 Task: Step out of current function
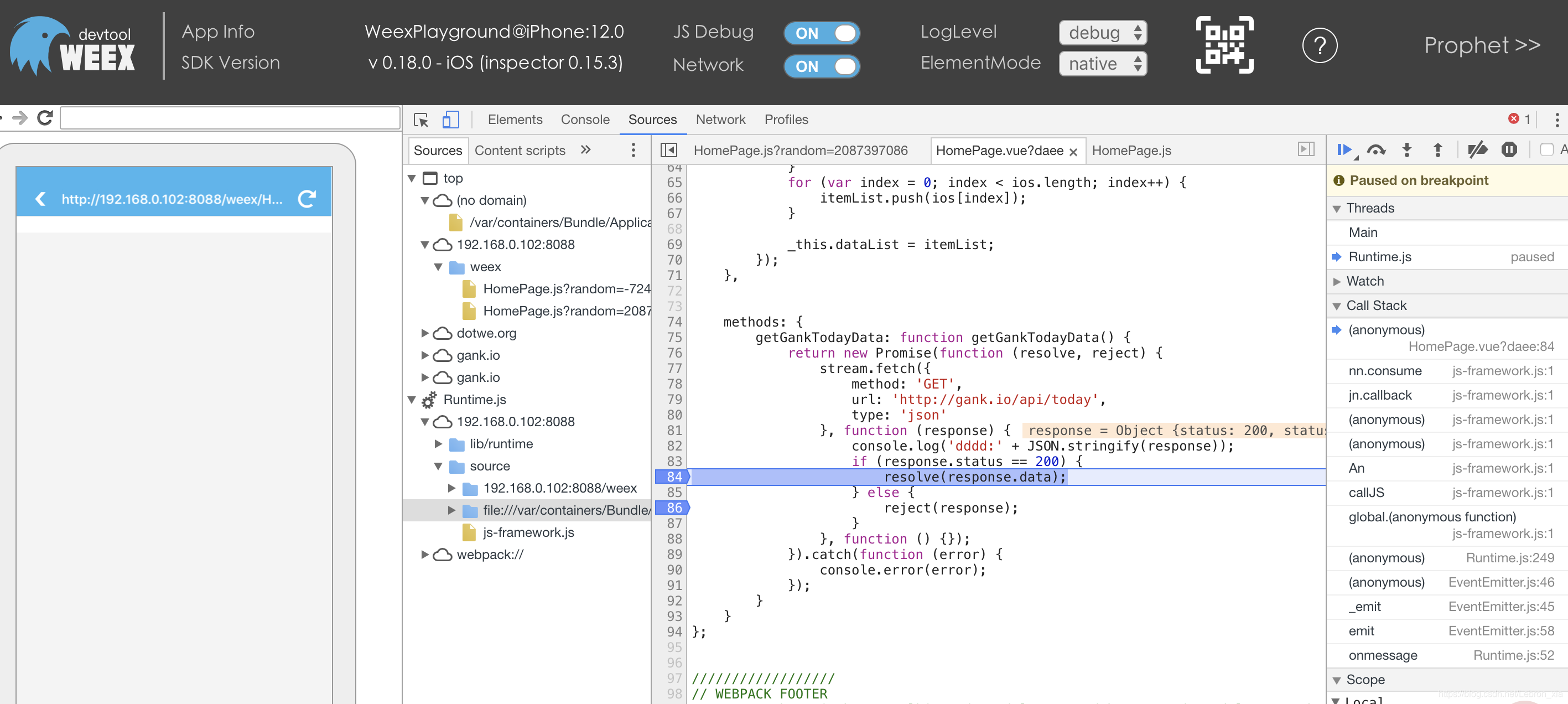(x=1438, y=150)
